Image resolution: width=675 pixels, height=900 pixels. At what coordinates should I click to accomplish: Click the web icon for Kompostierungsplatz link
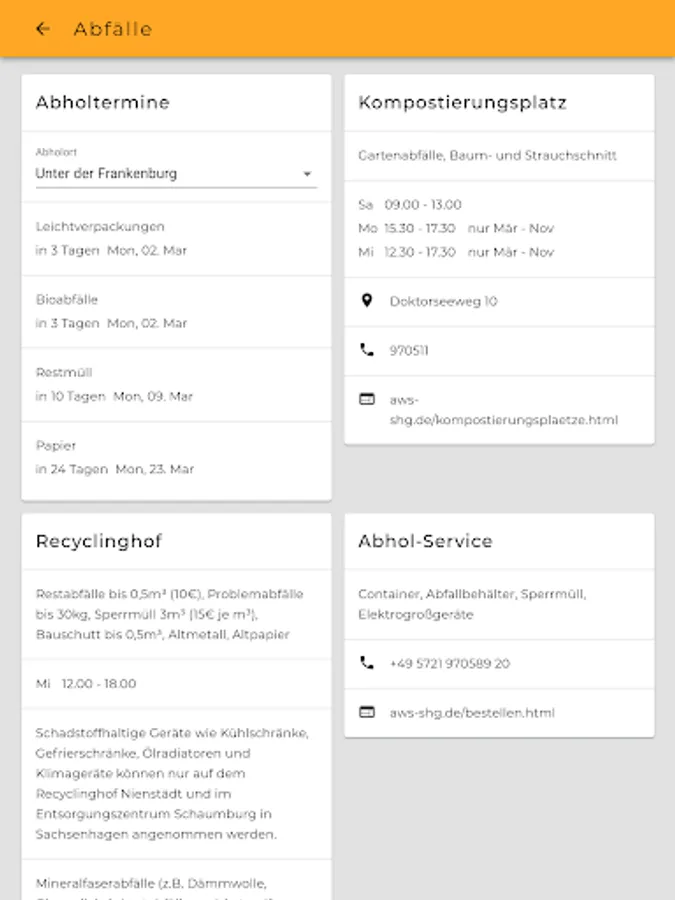click(367, 399)
